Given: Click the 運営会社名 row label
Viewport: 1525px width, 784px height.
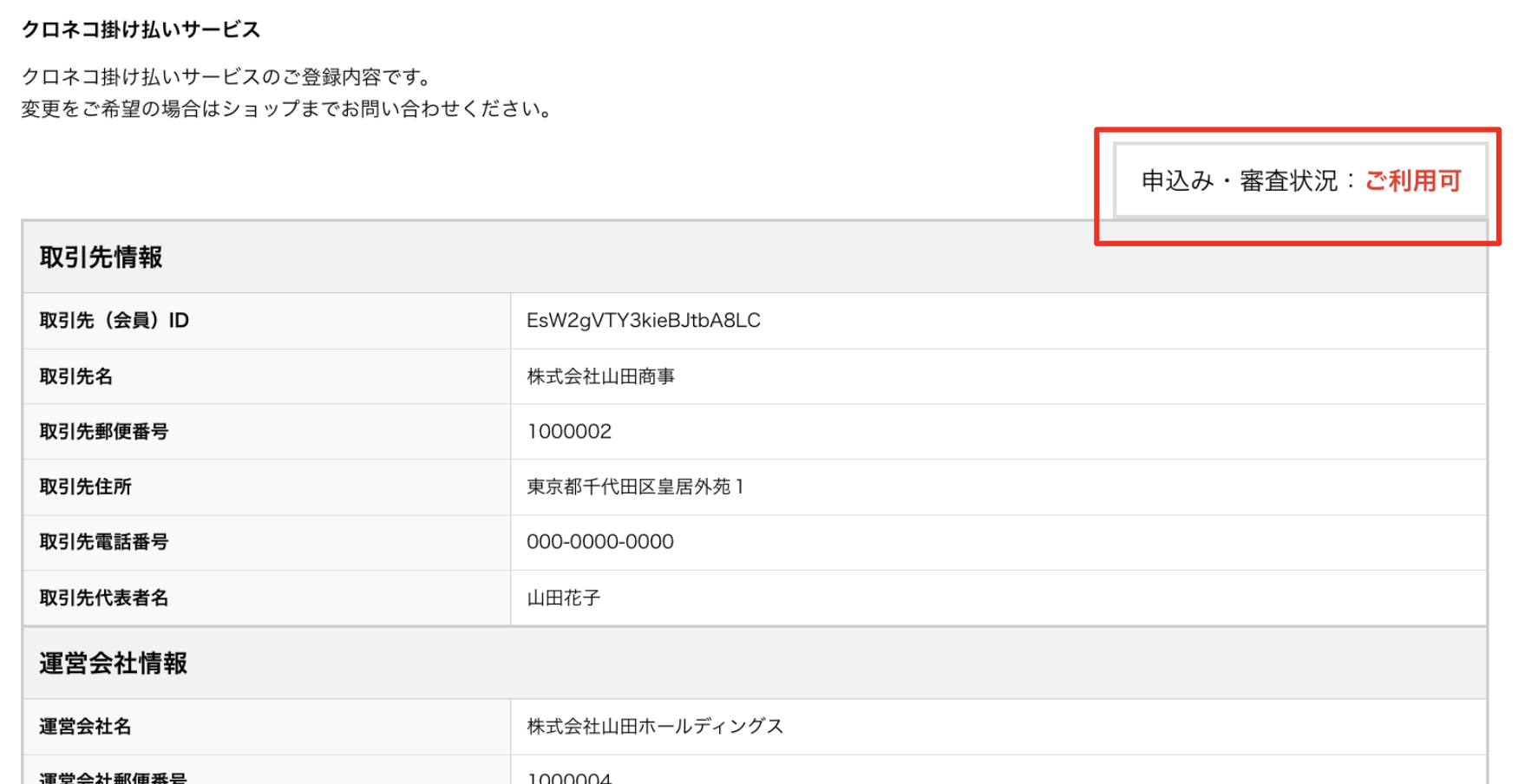Looking at the screenshot, I should click(x=86, y=727).
